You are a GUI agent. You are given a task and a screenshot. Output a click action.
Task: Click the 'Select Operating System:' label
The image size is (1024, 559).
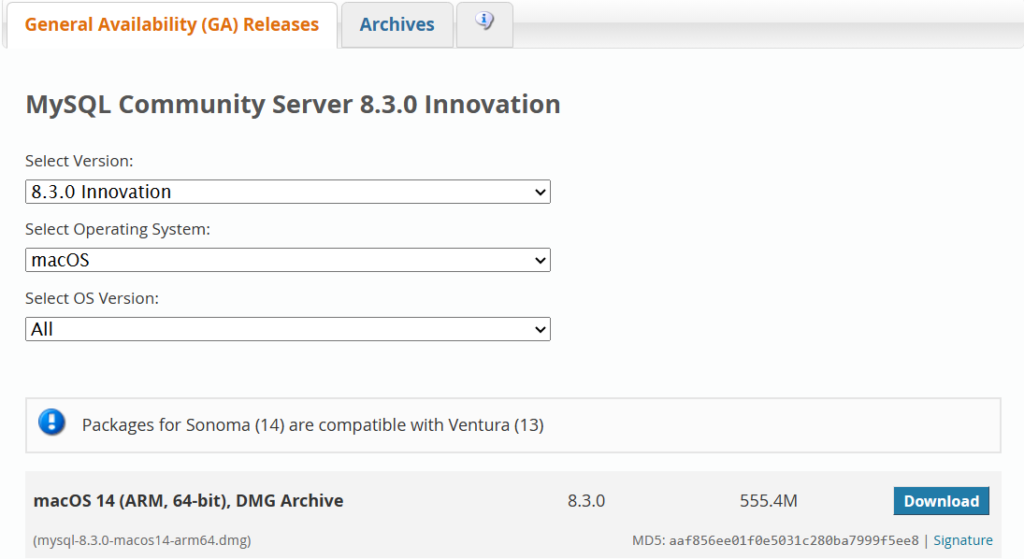pyautogui.click(x=118, y=230)
